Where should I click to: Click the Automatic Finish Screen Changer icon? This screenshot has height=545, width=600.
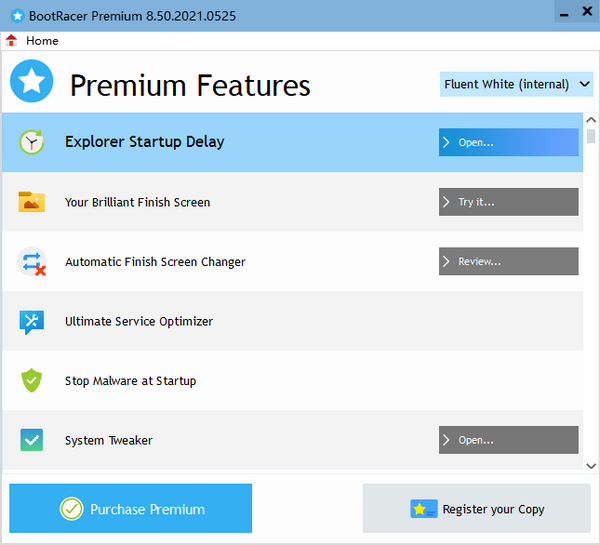(x=32, y=262)
